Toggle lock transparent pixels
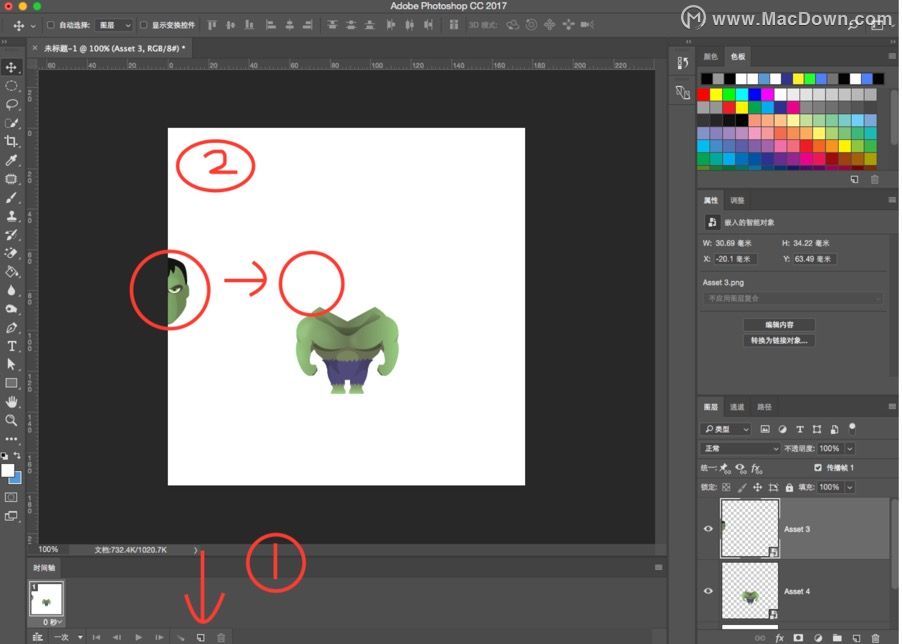The width and height of the screenshot is (902, 644). click(727, 488)
